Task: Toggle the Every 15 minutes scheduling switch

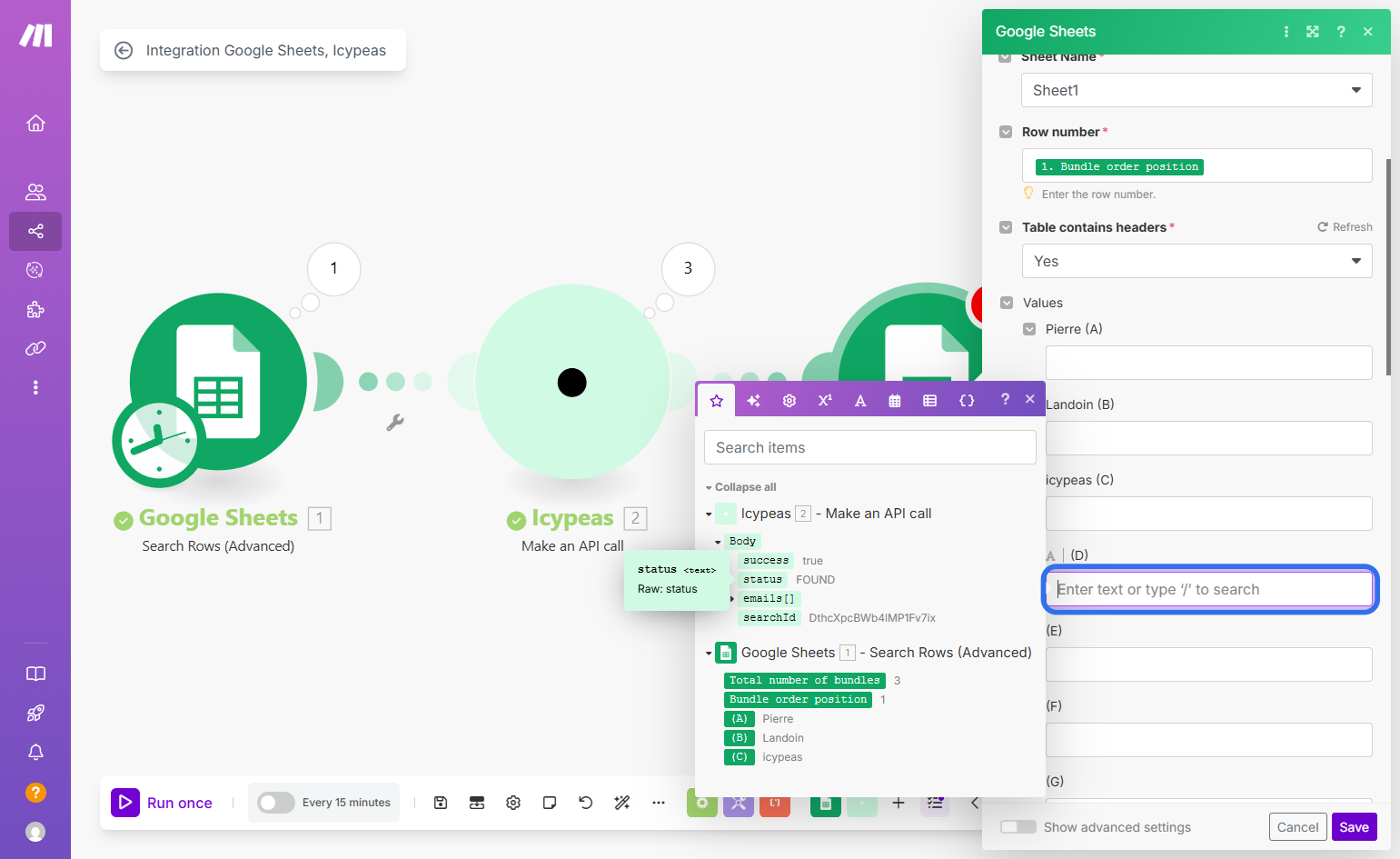Action: (x=276, y=803)
